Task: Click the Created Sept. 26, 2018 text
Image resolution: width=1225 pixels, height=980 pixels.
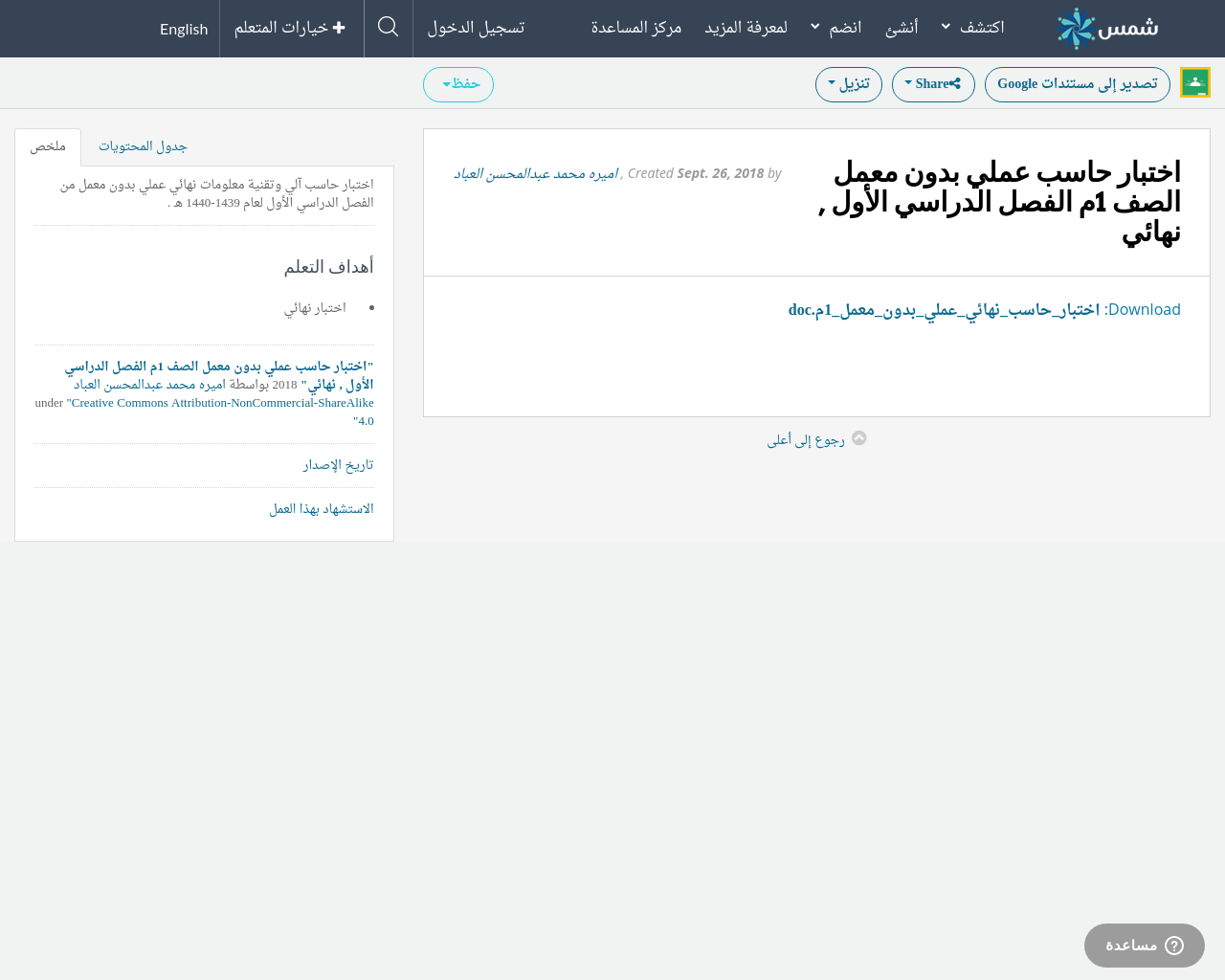Action: tap(696, 173)
